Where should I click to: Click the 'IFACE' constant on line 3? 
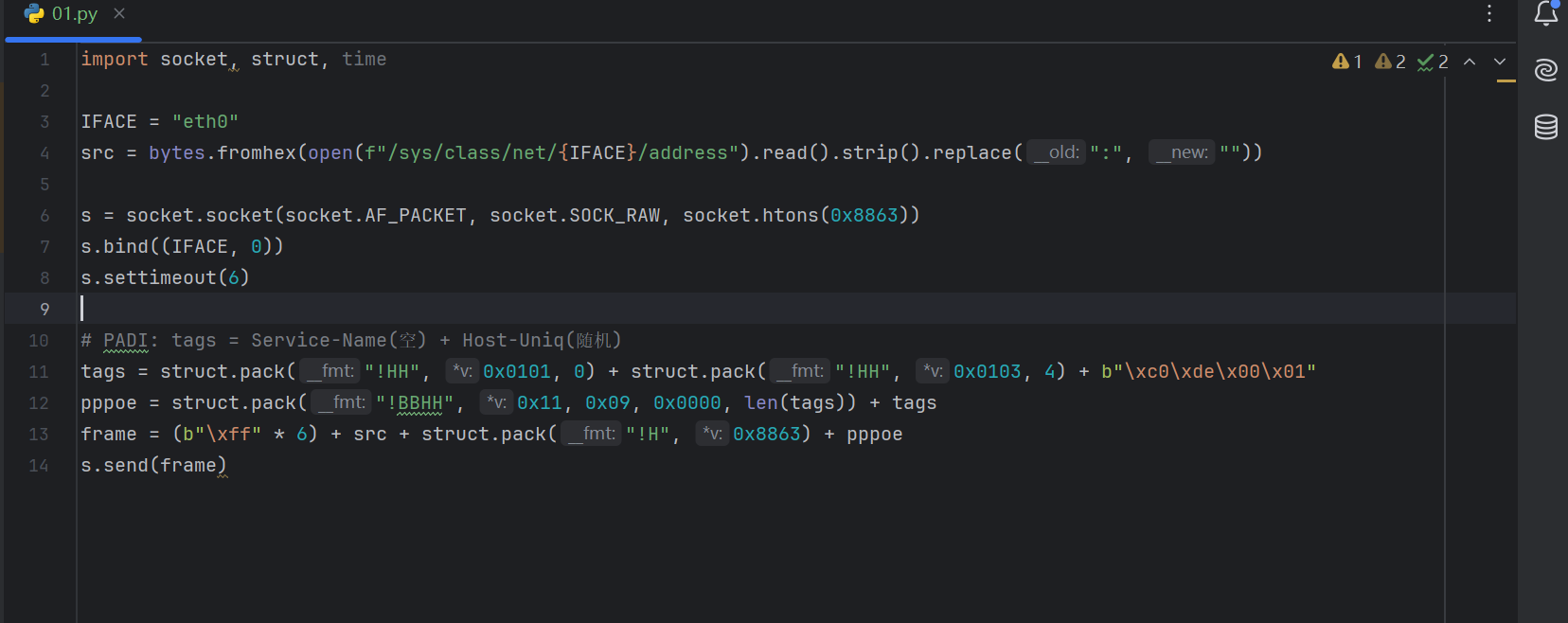click(x=109, y=121)
